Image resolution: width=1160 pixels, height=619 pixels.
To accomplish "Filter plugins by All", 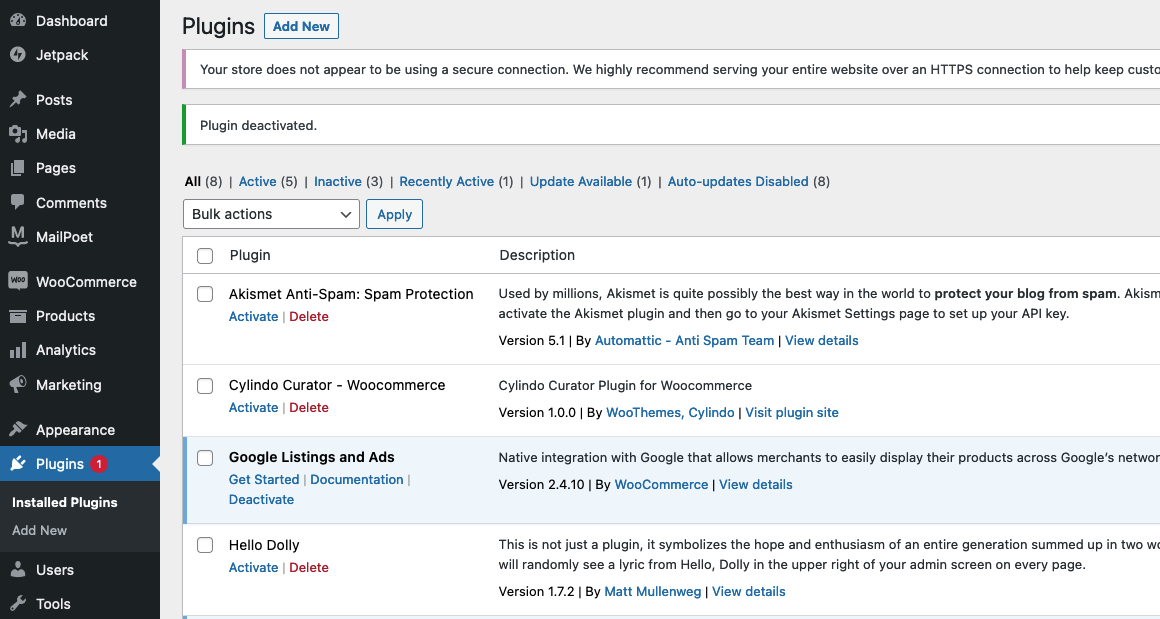I will click(193, 181).
